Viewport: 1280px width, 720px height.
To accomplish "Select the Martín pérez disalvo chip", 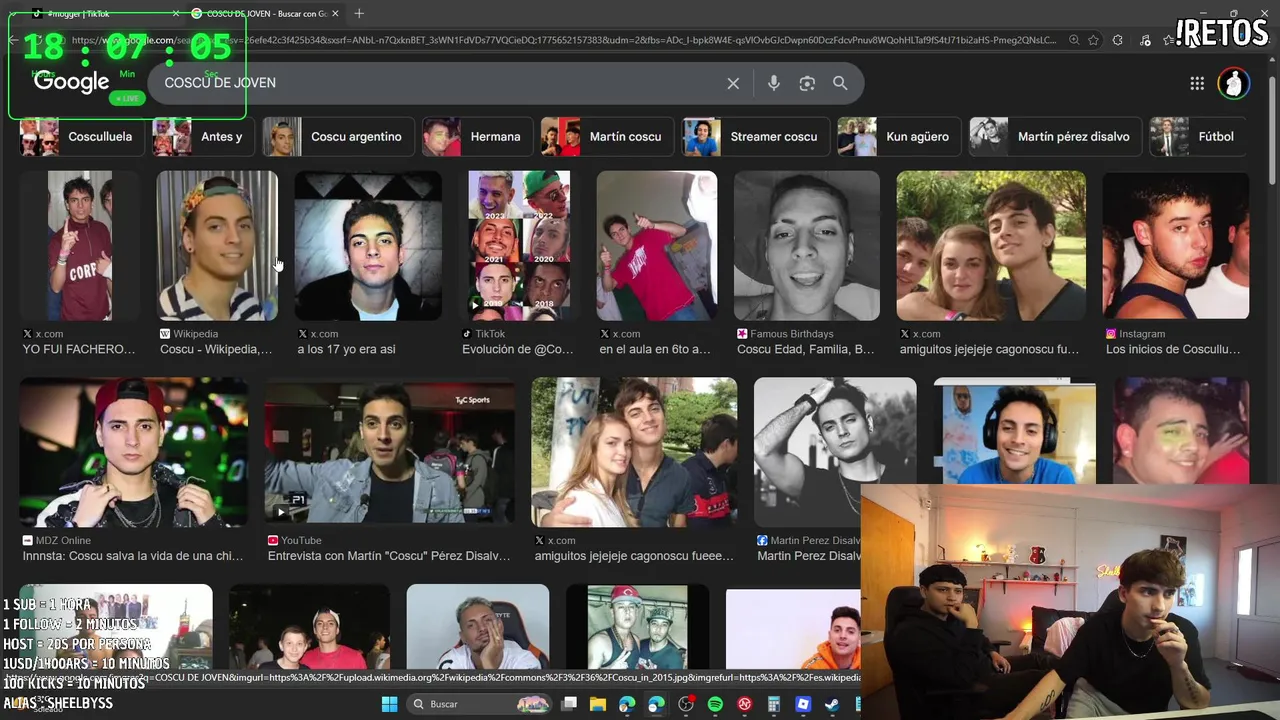I will [x=1053, y=137].
